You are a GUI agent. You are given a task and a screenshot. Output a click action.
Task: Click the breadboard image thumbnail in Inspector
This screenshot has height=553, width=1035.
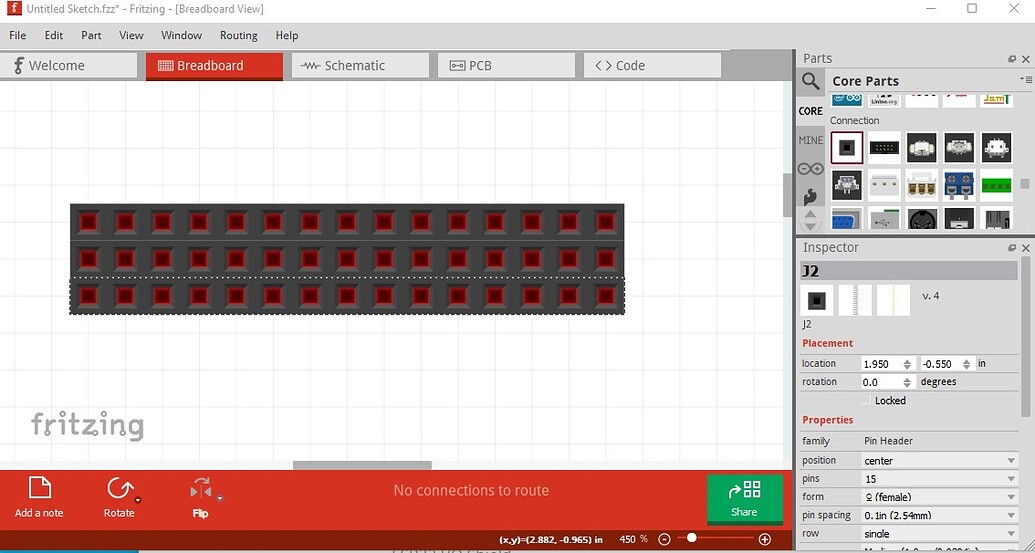(817, 300)
